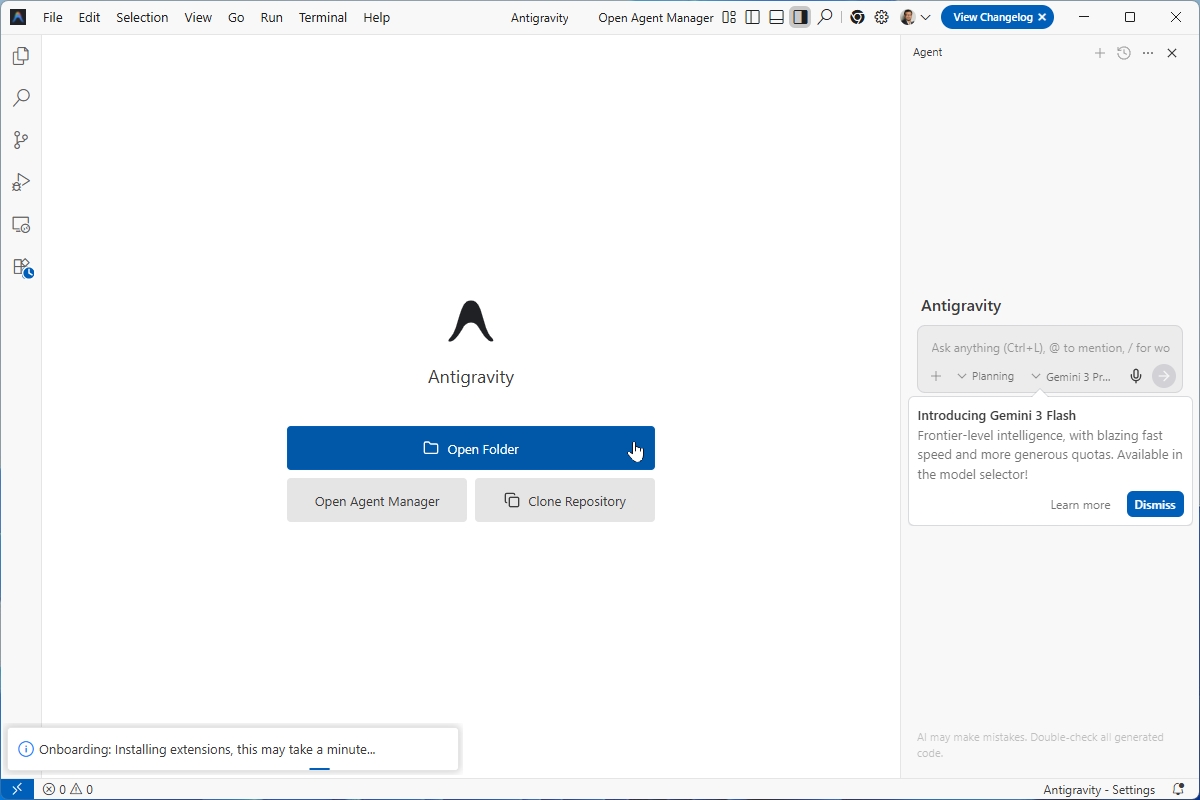The image size is (1200, 800).
Task: Activate the microphone in the agent input
Action: pos(1135,376)
